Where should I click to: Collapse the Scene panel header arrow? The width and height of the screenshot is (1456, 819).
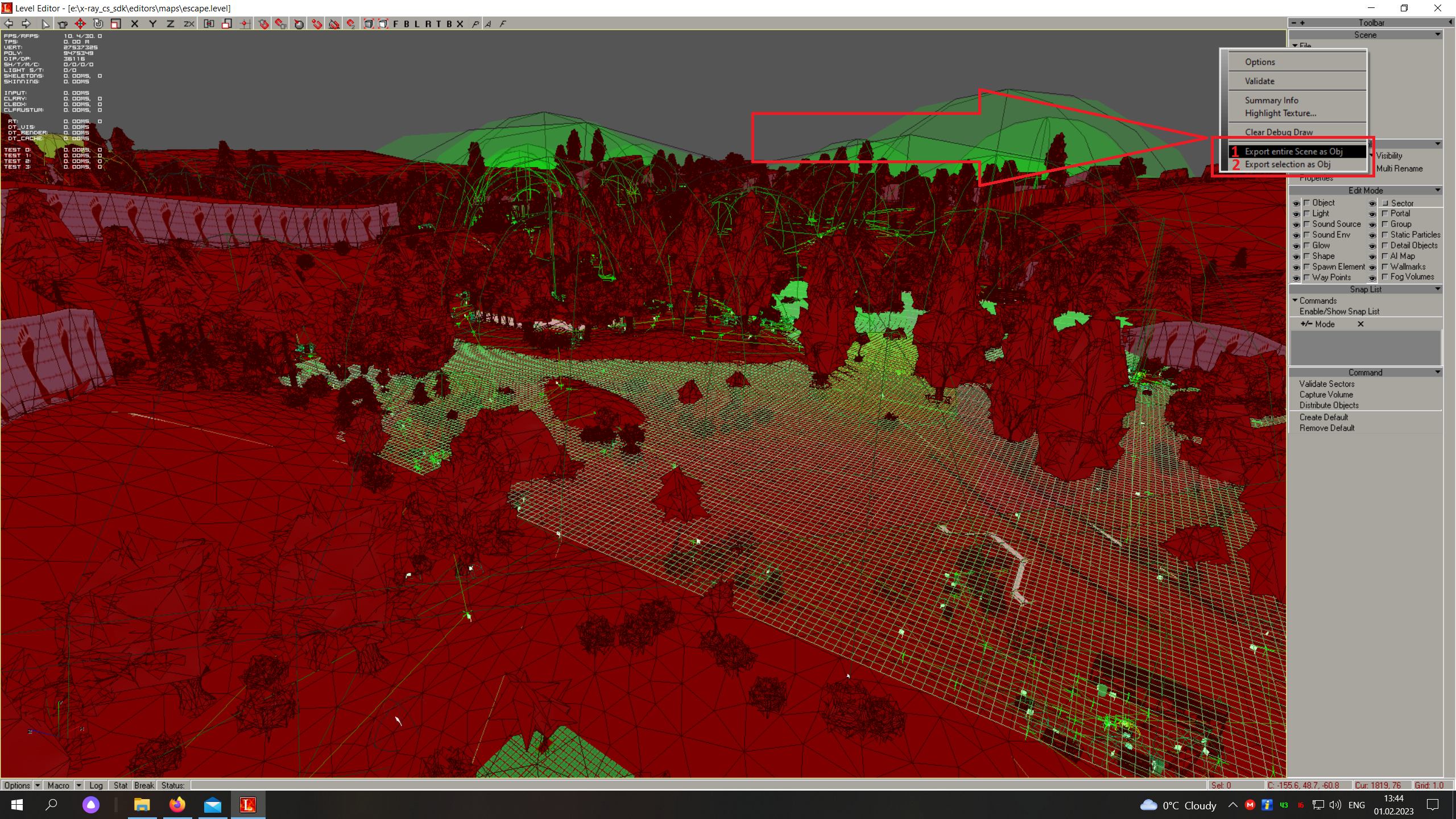click(1437, 35)
